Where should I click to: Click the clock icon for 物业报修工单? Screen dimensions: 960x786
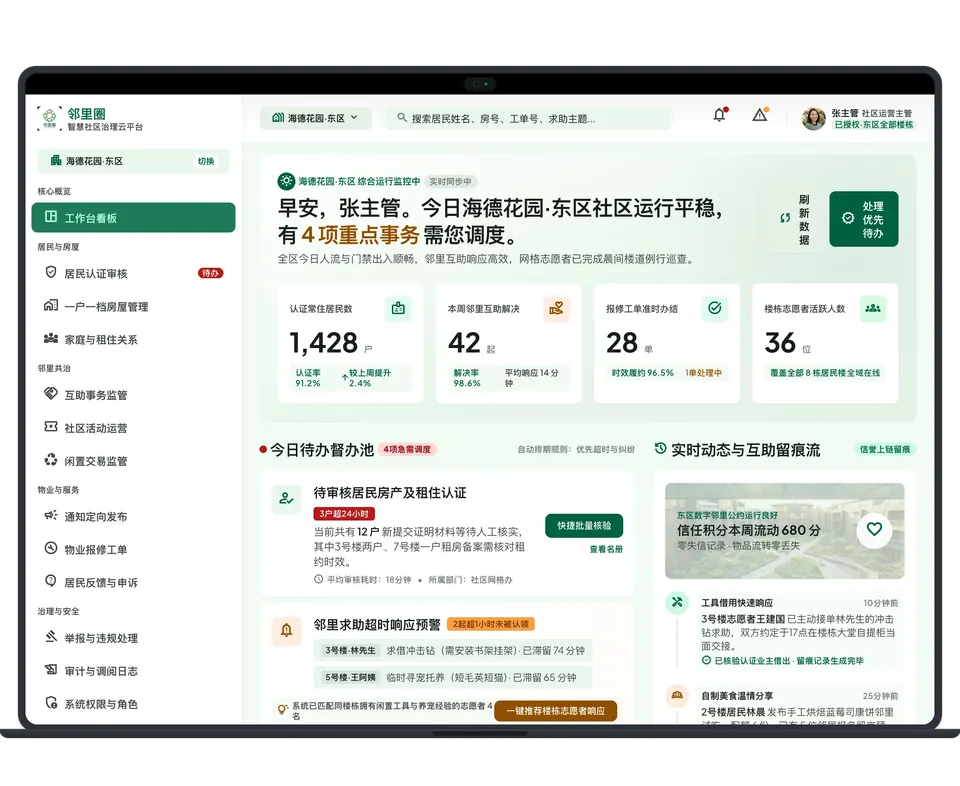click(x=51, y=548)
